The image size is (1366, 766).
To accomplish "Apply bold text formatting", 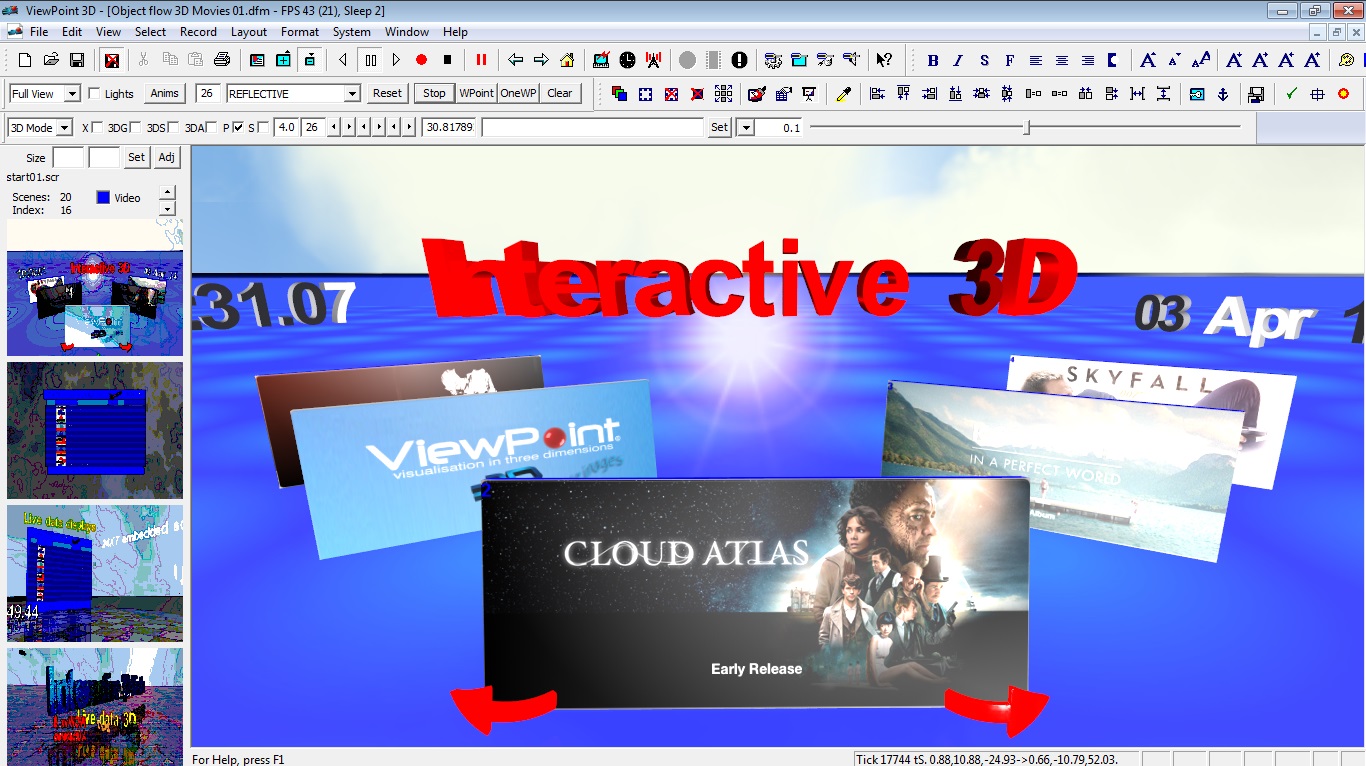I will (933, 60).
